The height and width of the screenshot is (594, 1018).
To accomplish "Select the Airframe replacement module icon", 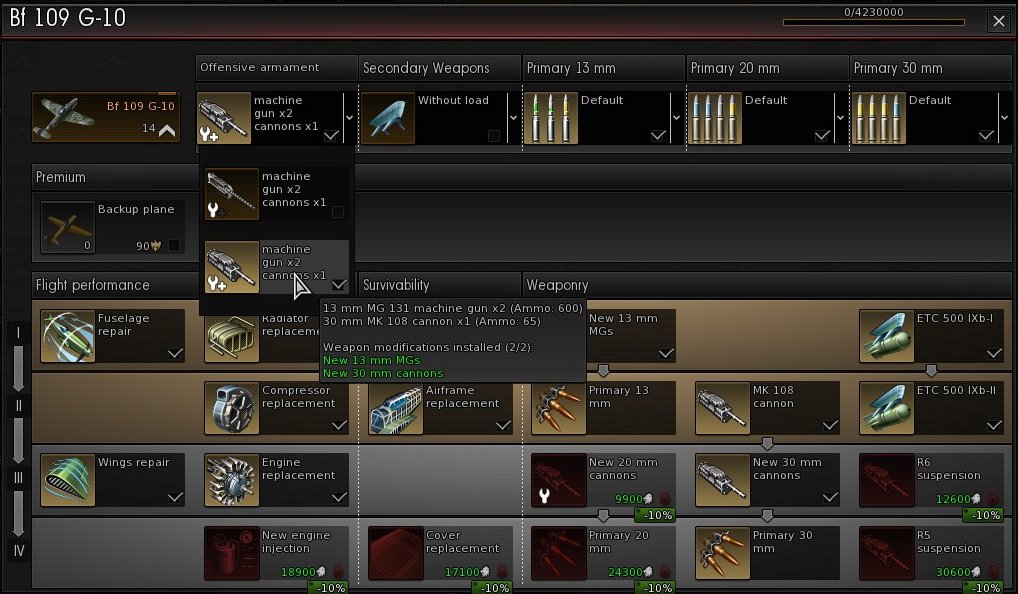I will pyautogui.click(x=395, y=408).
